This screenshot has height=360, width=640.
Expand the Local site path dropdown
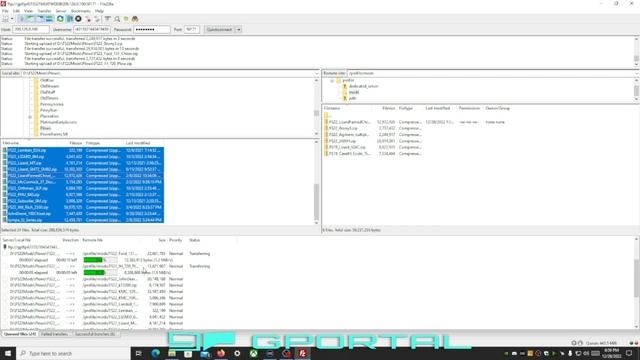(316, 73)
